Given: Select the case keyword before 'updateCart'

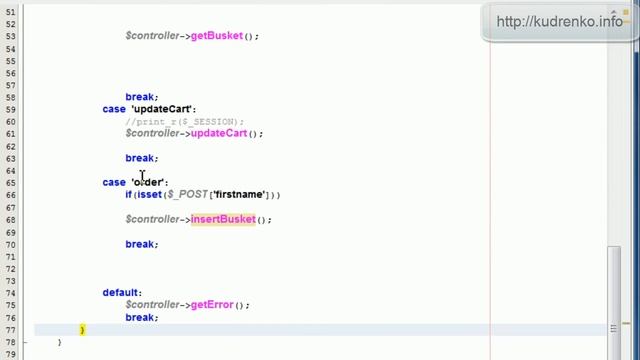Looking at the screenshot, I should [114, 109].
